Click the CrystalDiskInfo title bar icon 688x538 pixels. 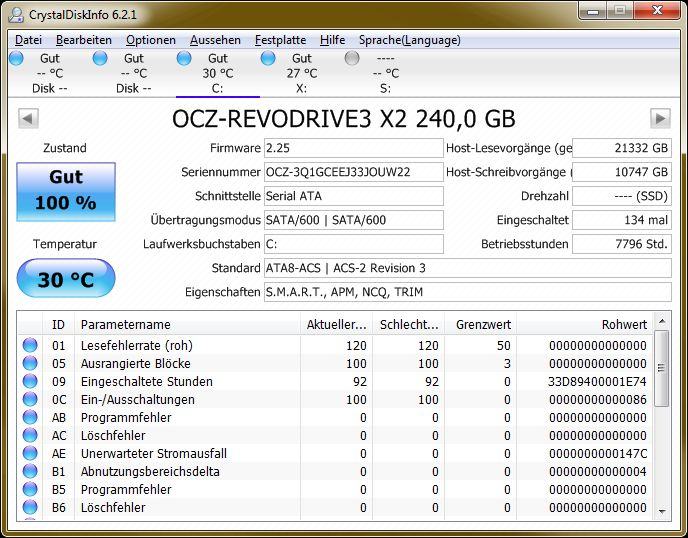point(16,15)
